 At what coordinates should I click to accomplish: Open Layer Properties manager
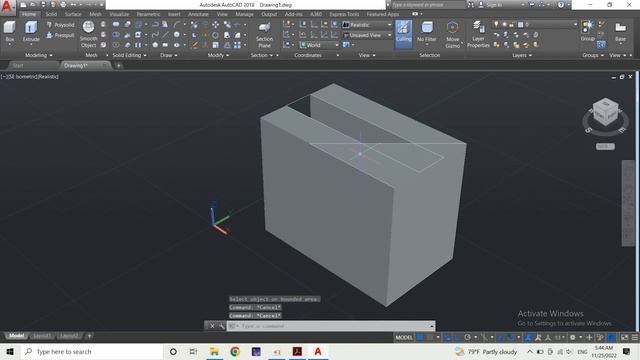point(478,35)
